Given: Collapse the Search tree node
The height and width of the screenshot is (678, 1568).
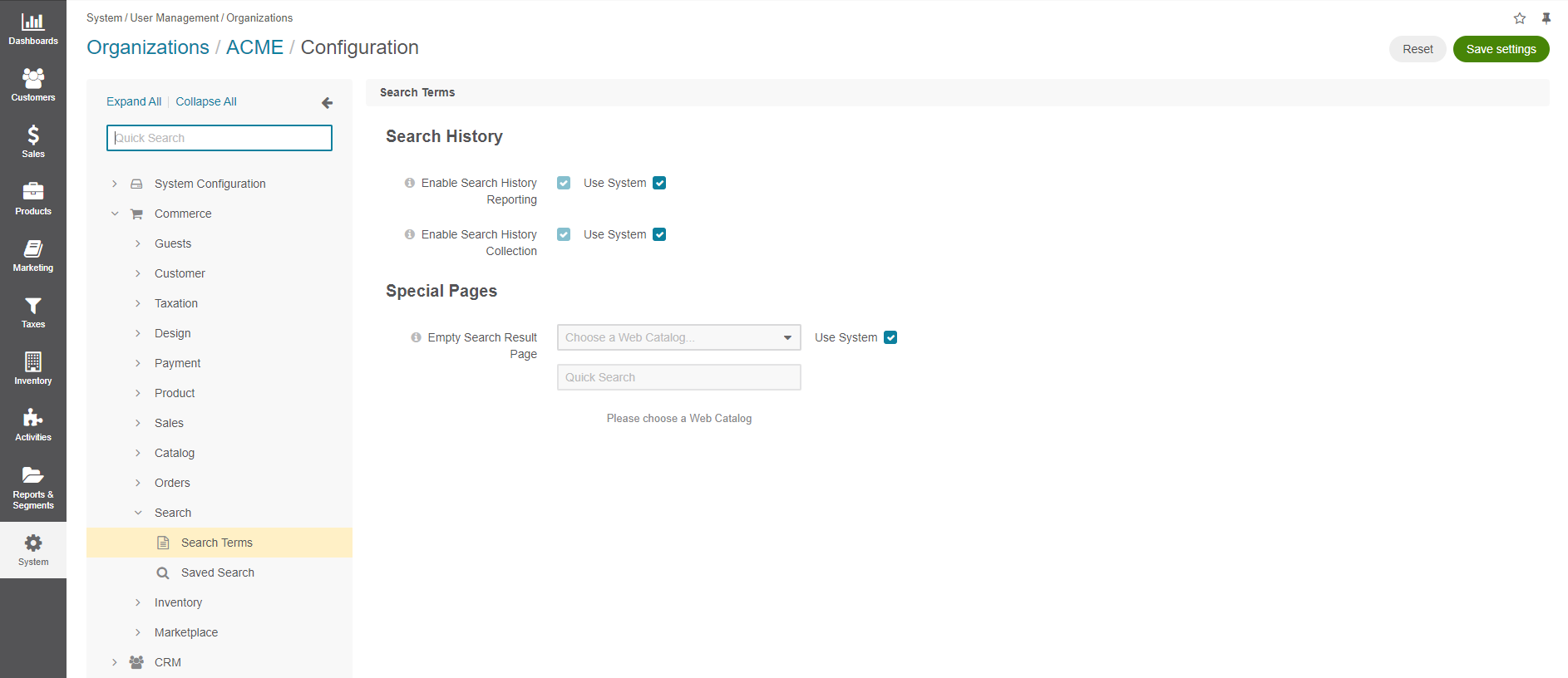Looking at the screenshot, I should (138, 513).
